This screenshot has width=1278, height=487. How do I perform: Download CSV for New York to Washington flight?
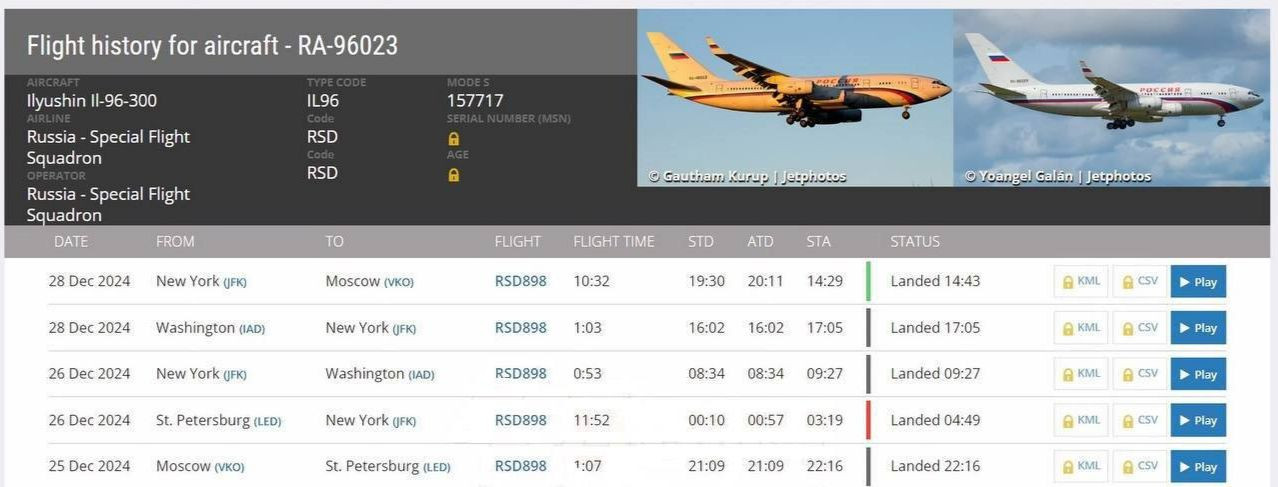coord(1140,374)
